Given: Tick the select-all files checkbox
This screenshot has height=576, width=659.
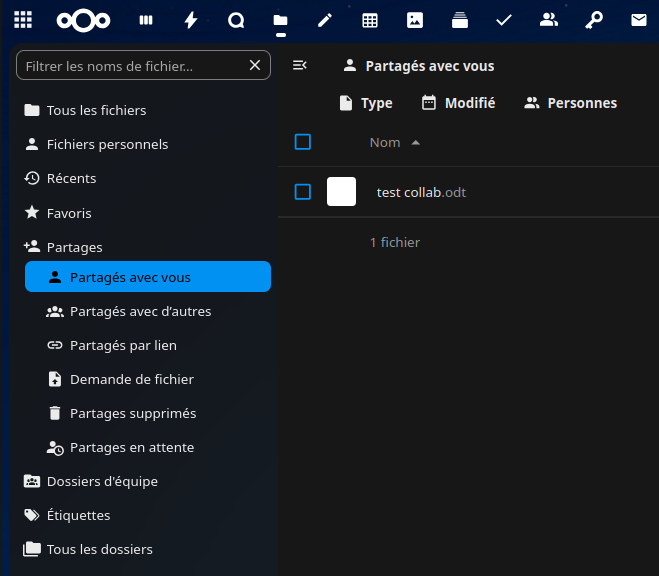Looking at the screenshot, I should click(303, 142).
